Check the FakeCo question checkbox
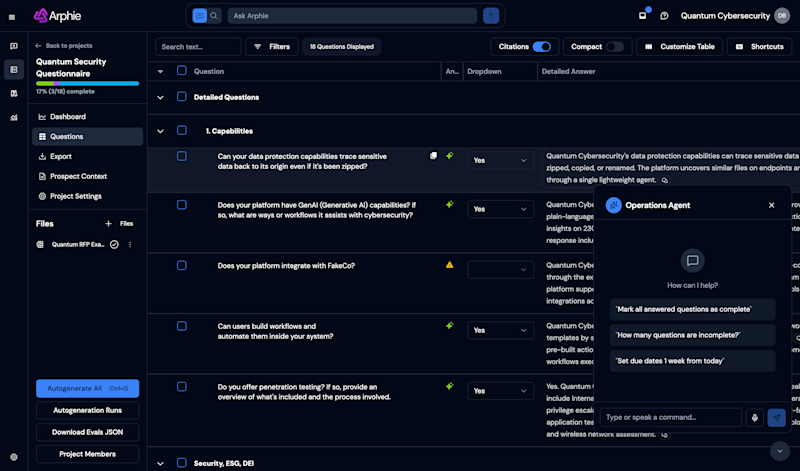This screenshot has height=471, width=800. (182, 265)
